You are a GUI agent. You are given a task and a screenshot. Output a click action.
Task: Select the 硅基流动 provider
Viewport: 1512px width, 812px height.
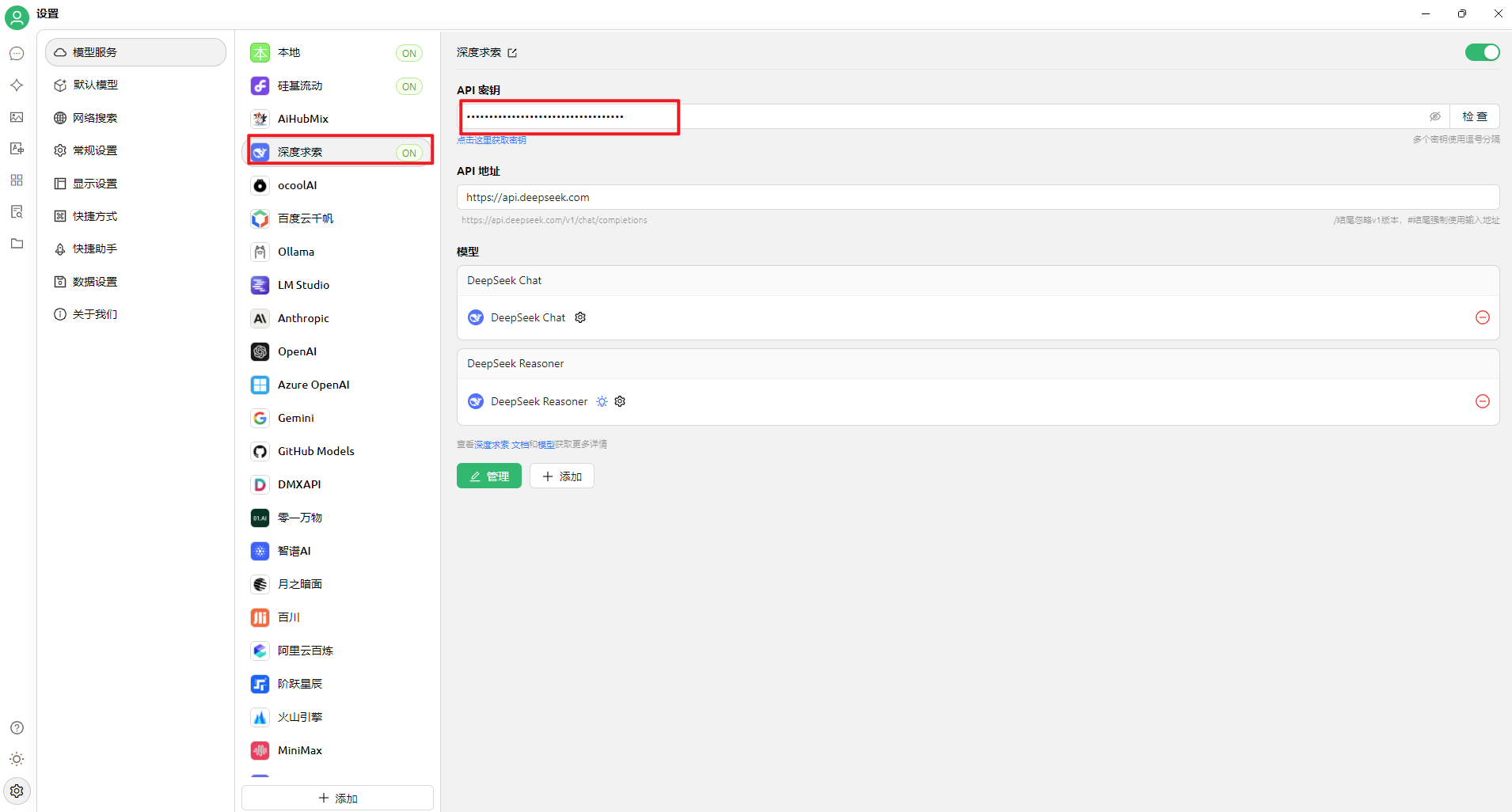337,85
